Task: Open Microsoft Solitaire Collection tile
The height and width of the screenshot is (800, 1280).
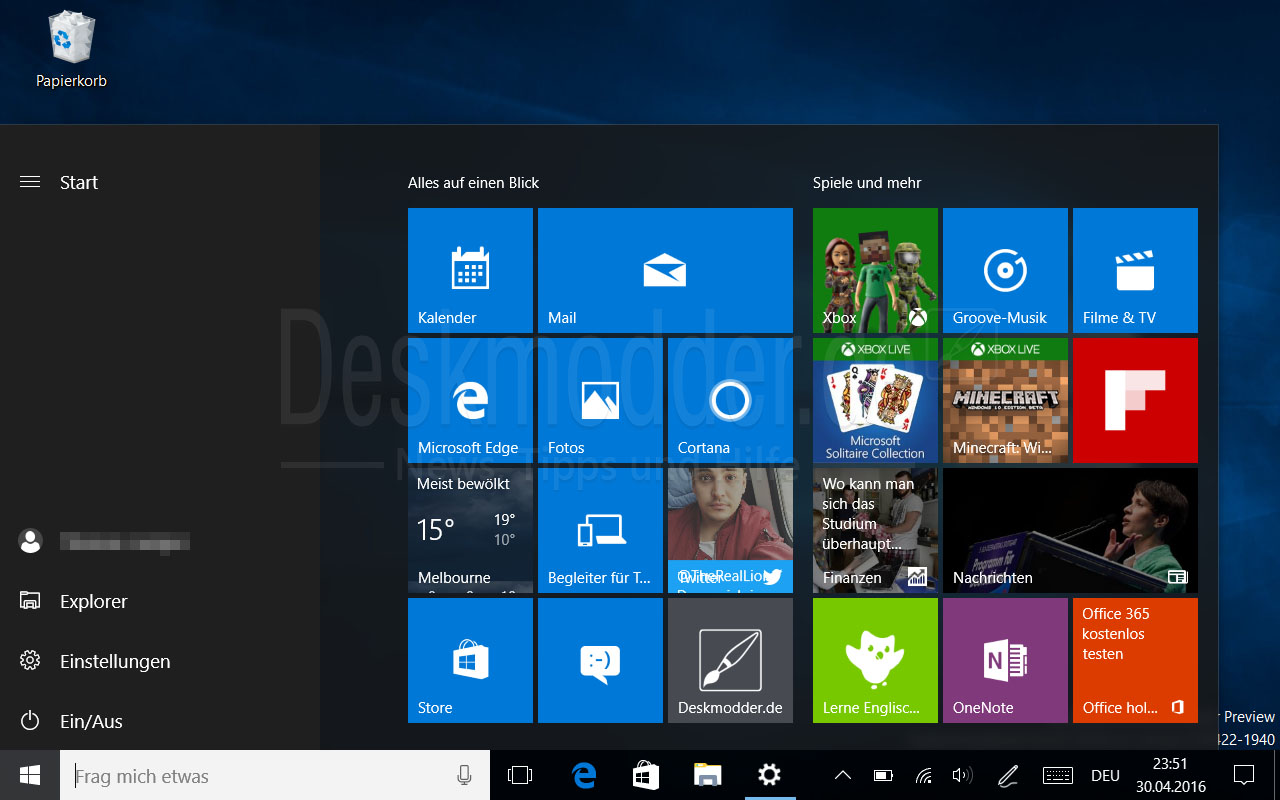Action: (x=875, y=400)
